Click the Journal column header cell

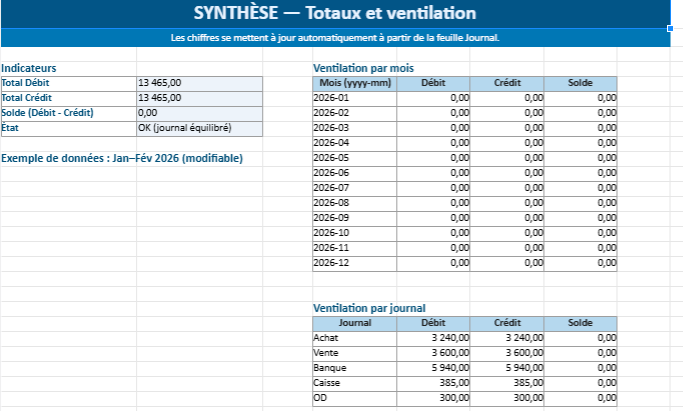click(354, 323)
